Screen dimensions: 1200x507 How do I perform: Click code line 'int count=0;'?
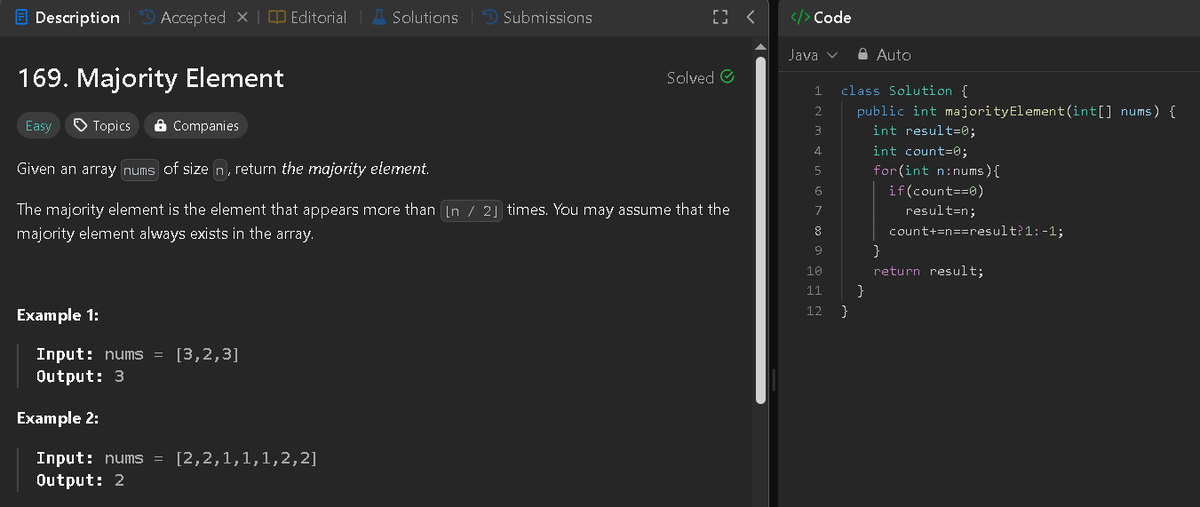921,151
